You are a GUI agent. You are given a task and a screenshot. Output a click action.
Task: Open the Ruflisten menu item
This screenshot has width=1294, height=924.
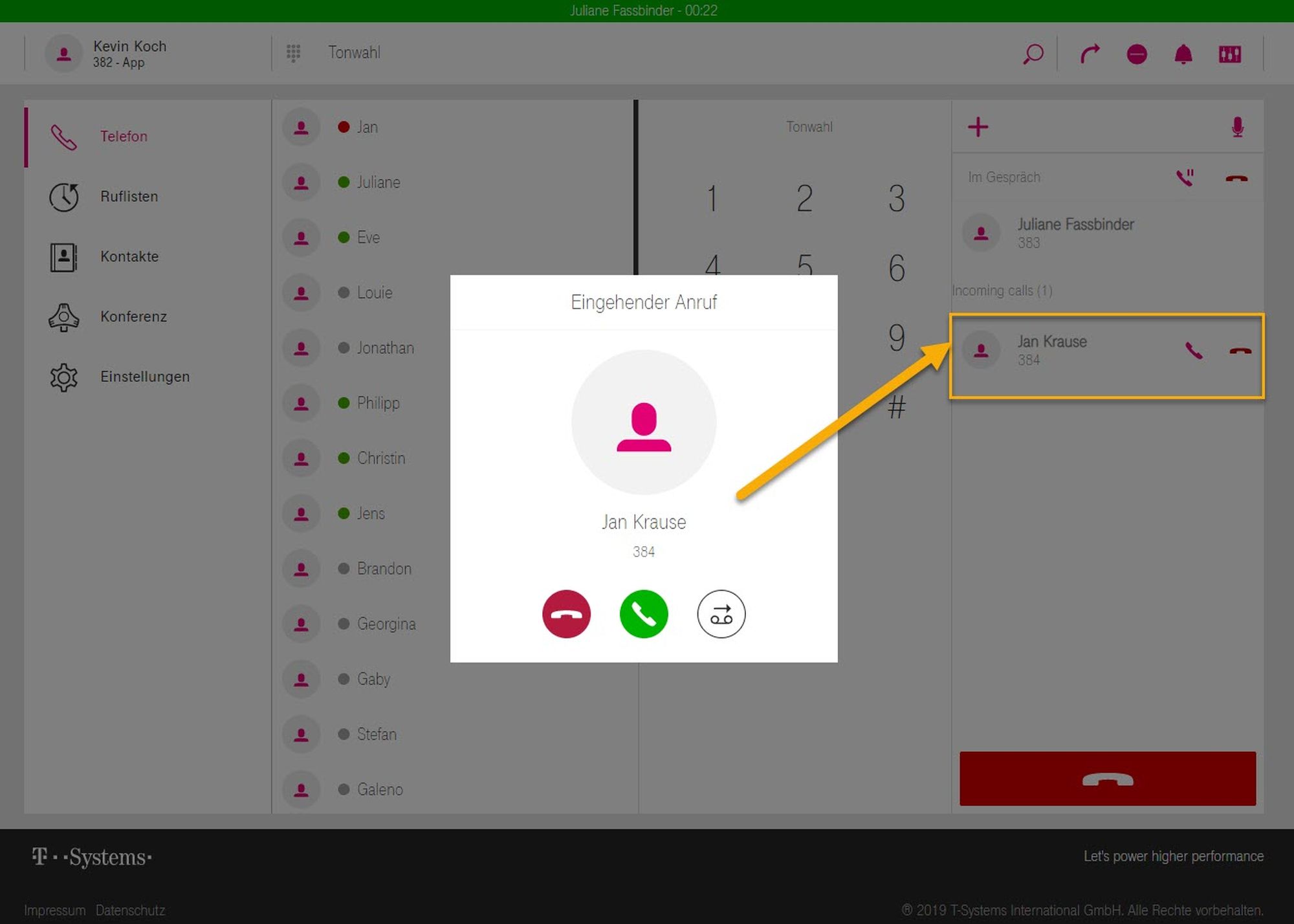pos(129,197)
